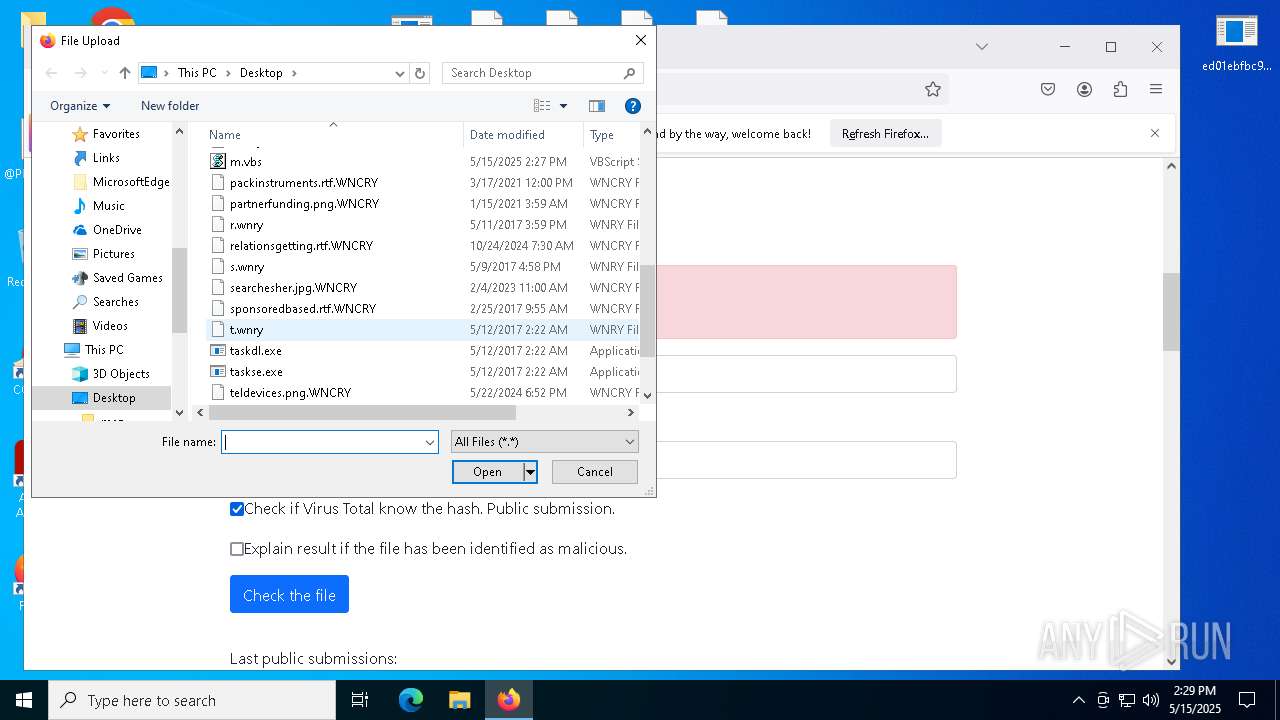Select taskse.exe file
Image resolution: width=1280 pixels, height=720 pixels.
point(256,372)
